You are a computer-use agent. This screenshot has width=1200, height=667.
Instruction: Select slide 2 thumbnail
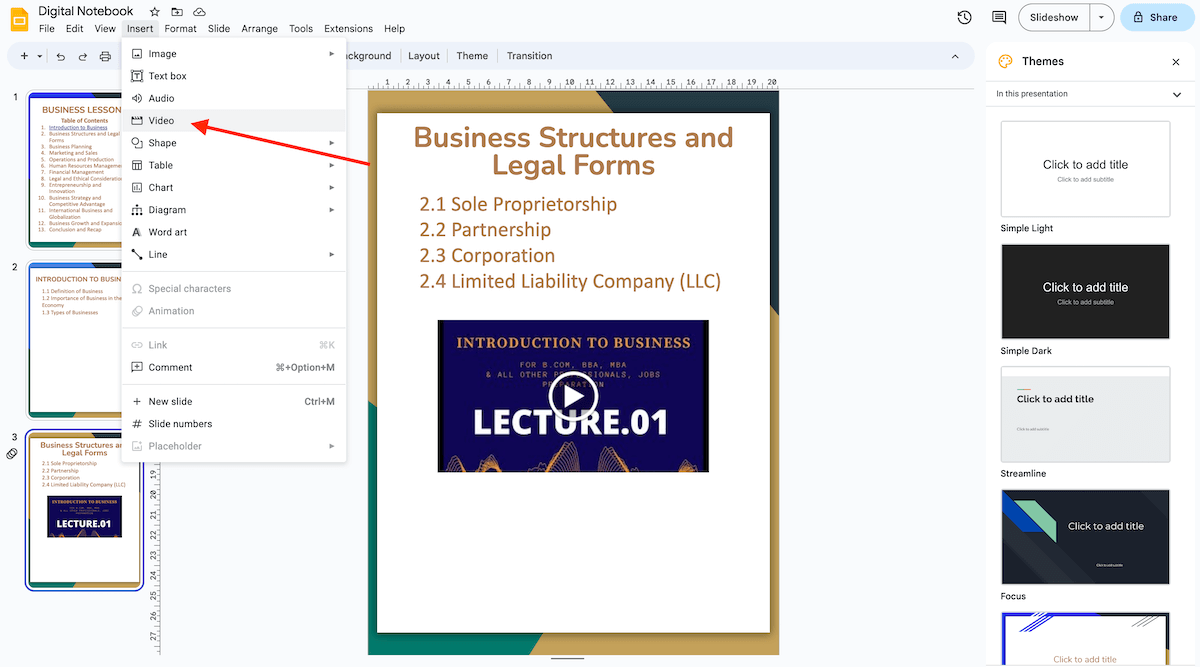pyautogui.click(x=75, y=340)
